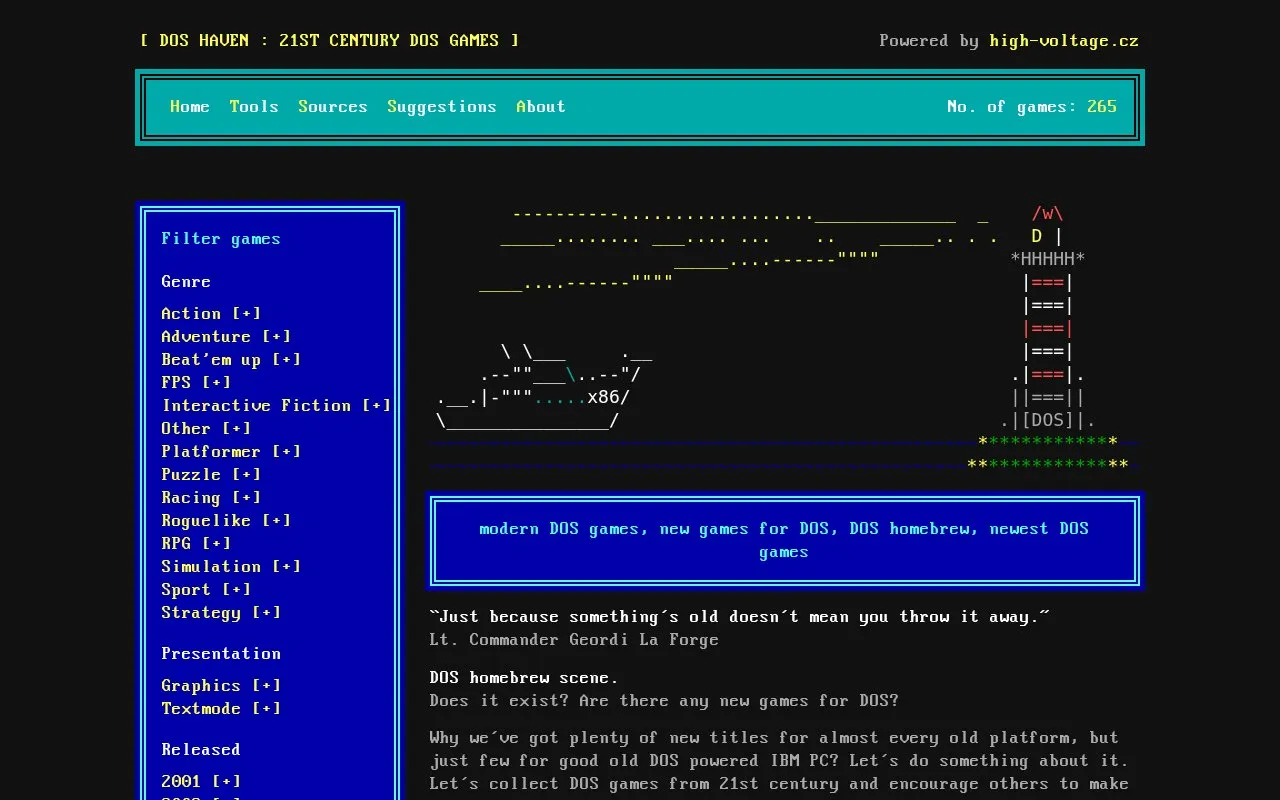Click the [+] next to Action
This screenshot has height=800, width=1280.
click(x=246, y=314)
